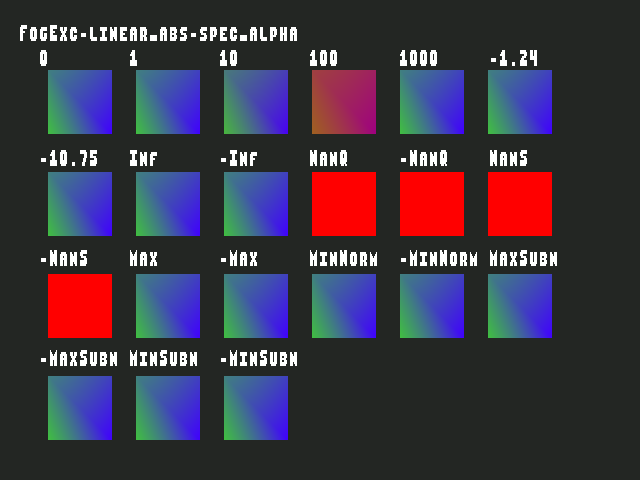Pick the gradient square labeled -1.24
Screen dimensions: 640x480
click(520, 102)
